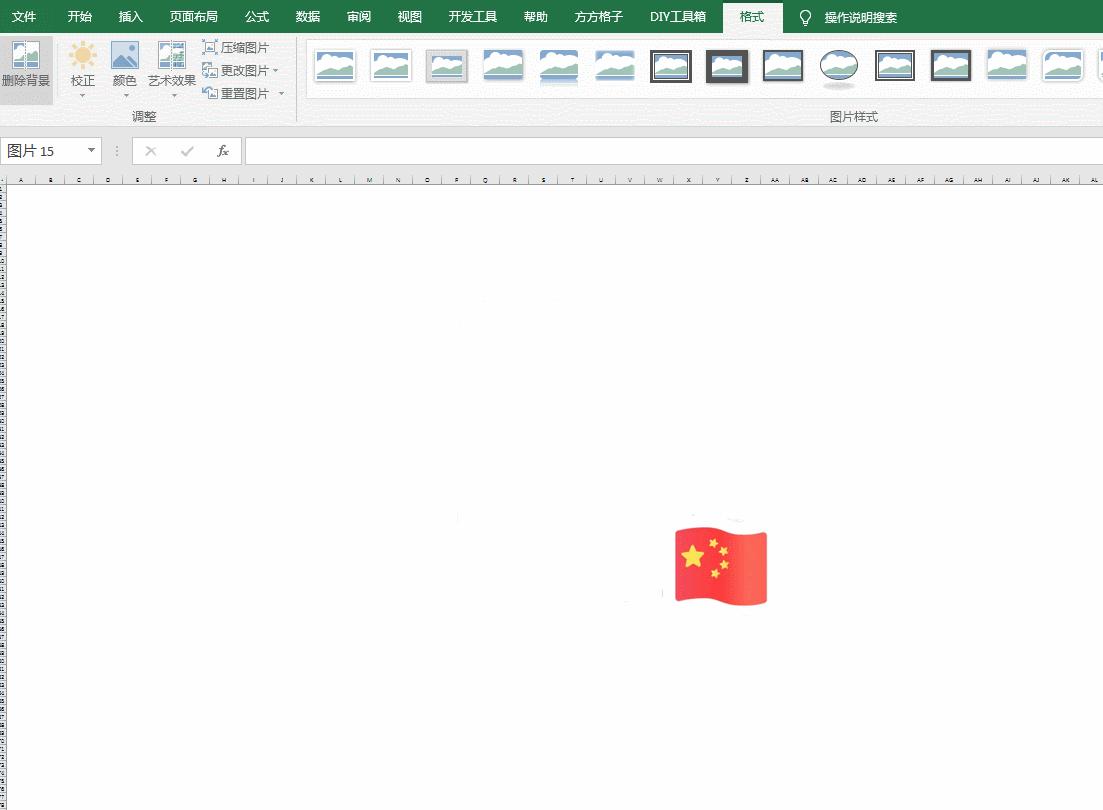Apply the second picture style after the oval
Viewport: 1103px width, 810px height.
coord(951,65)
